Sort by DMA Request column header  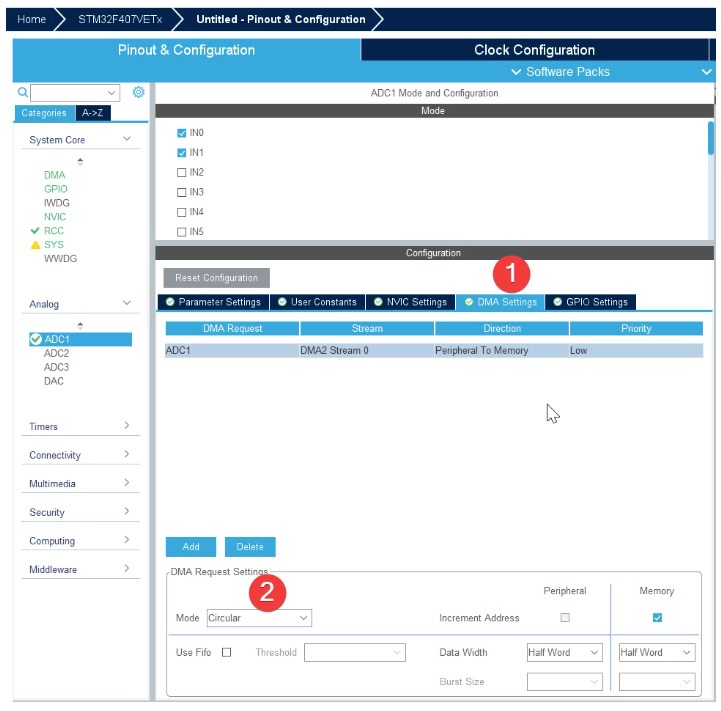tap(232, 328)
